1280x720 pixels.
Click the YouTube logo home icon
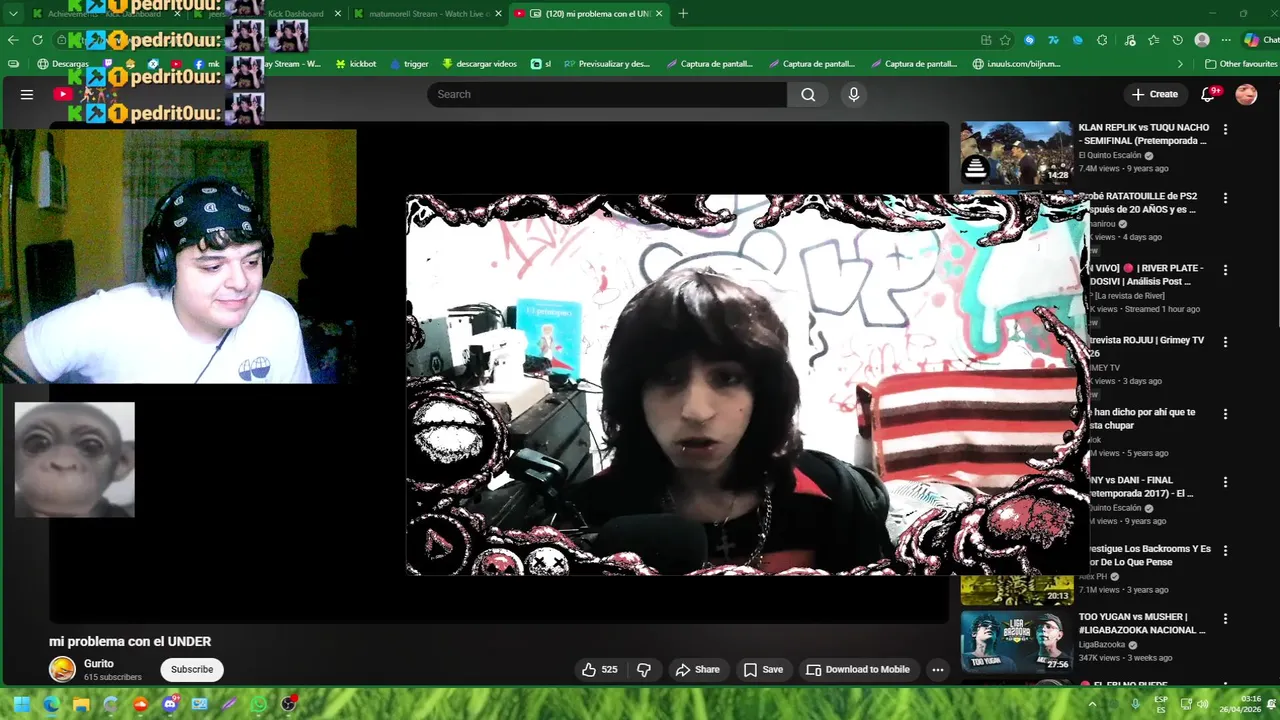pos(63,94)
